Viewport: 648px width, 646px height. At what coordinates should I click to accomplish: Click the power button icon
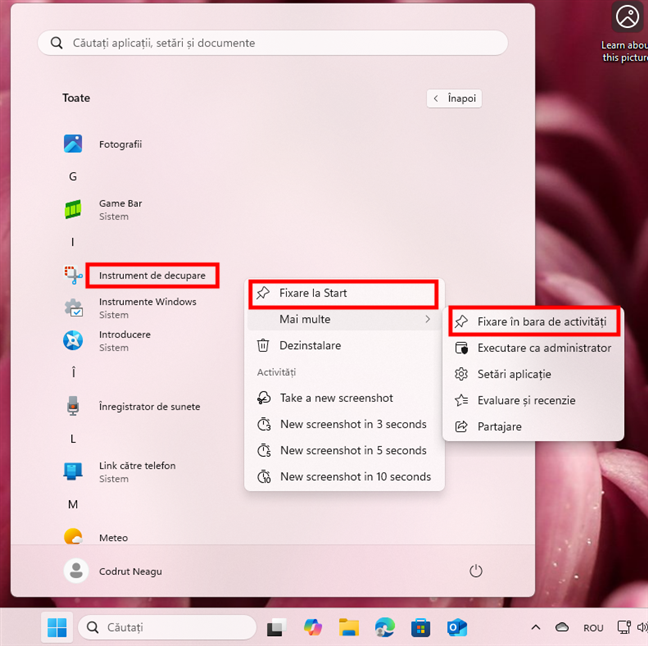pos(476,571)
